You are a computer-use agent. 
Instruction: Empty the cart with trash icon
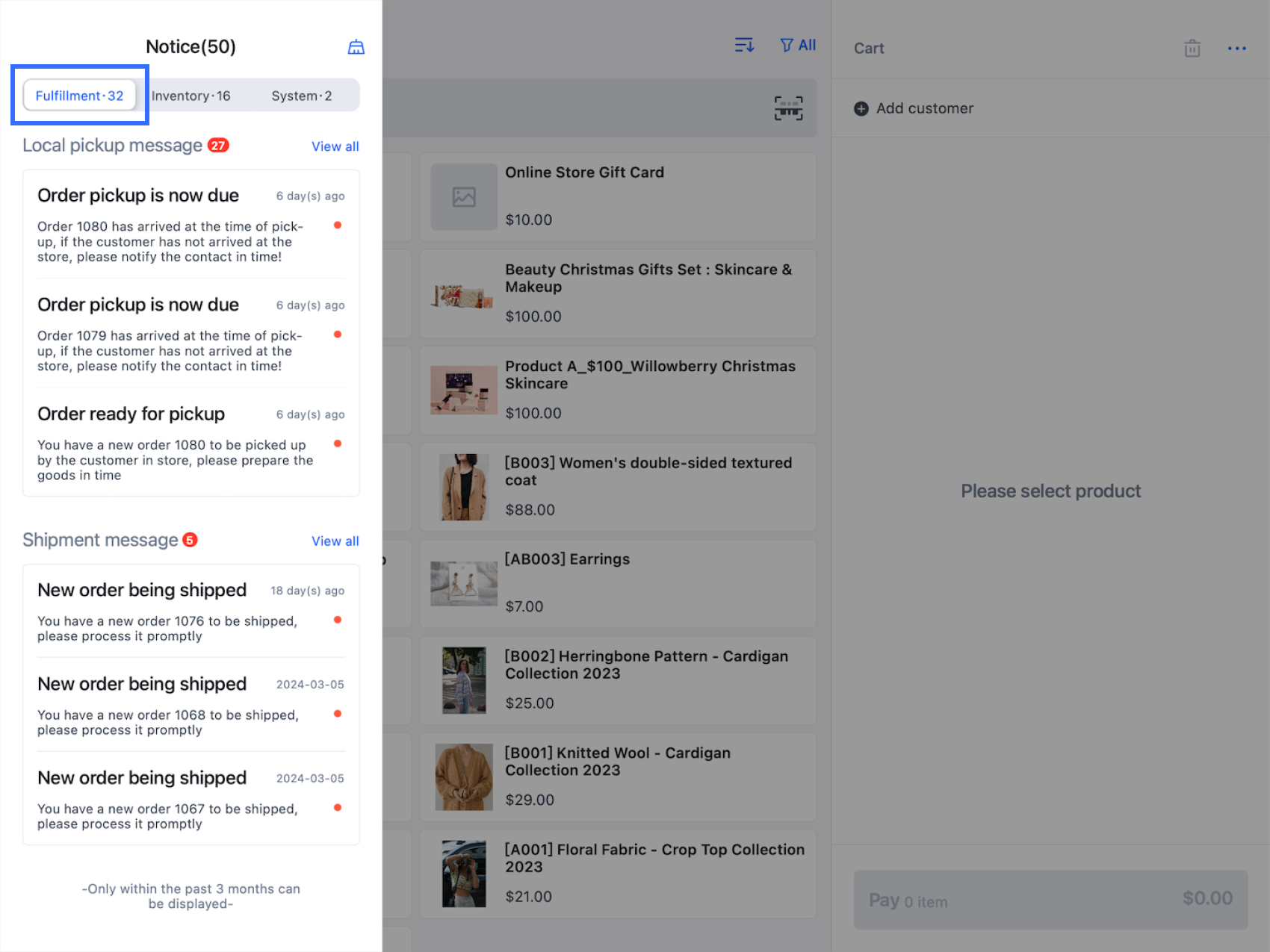click(1192, 49)
